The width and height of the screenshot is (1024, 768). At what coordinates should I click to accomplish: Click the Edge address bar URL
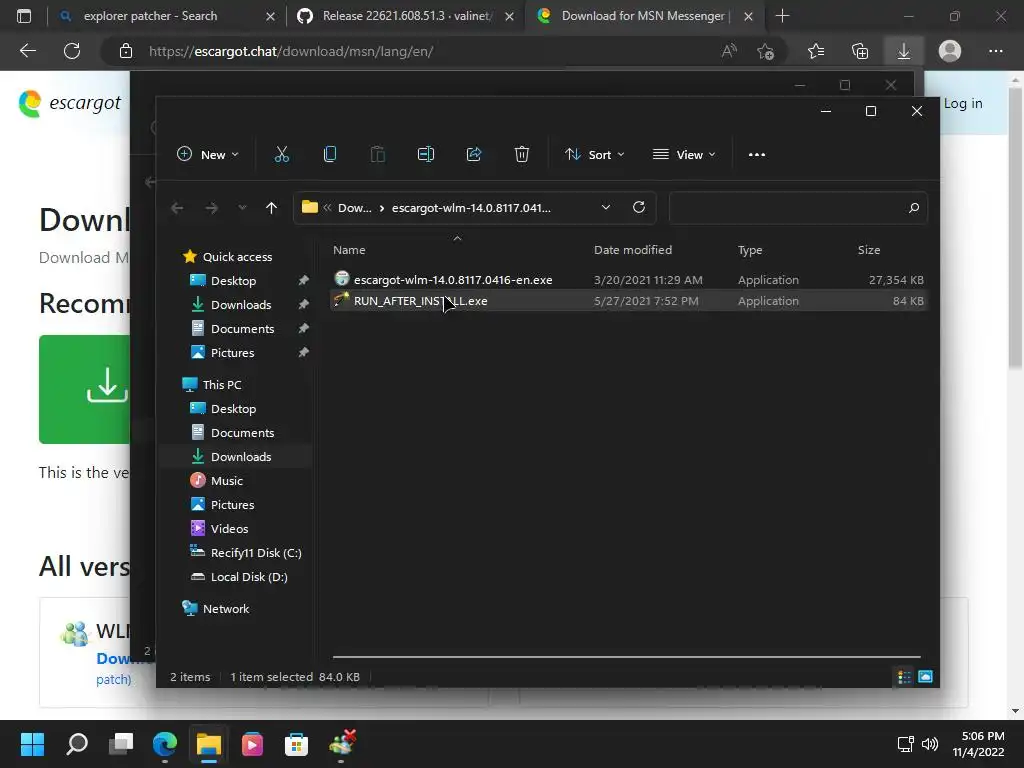[x=291, y=51]
